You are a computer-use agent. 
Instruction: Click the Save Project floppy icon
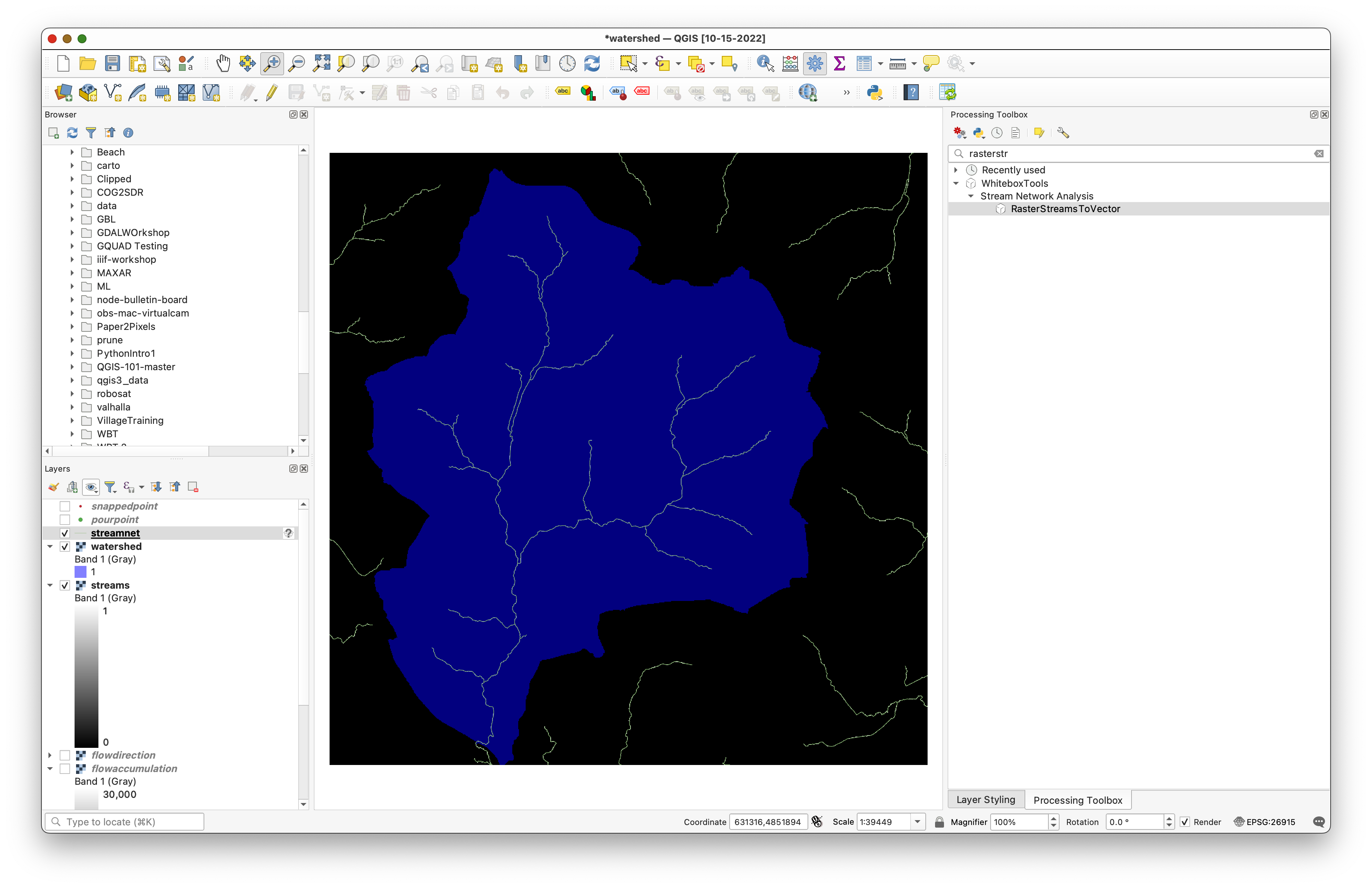113,63
